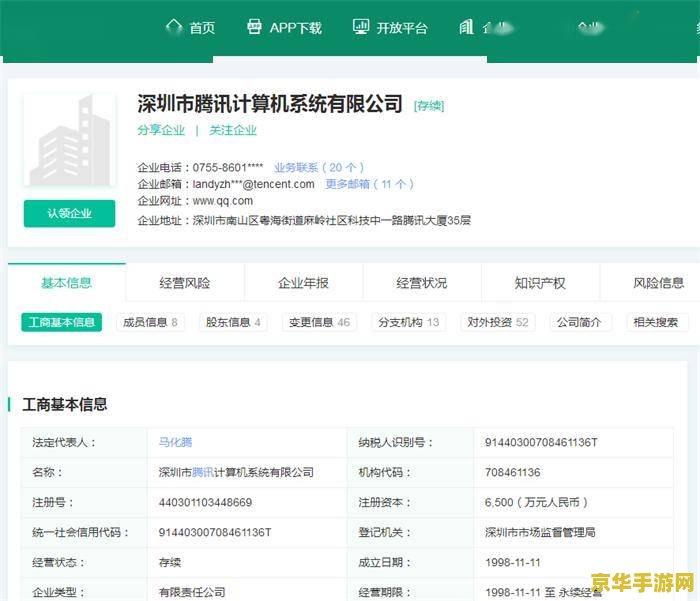The height and width of the screenshot is (601, 700).
Task: Click organization code 708461136
Action: click(512, 472)
